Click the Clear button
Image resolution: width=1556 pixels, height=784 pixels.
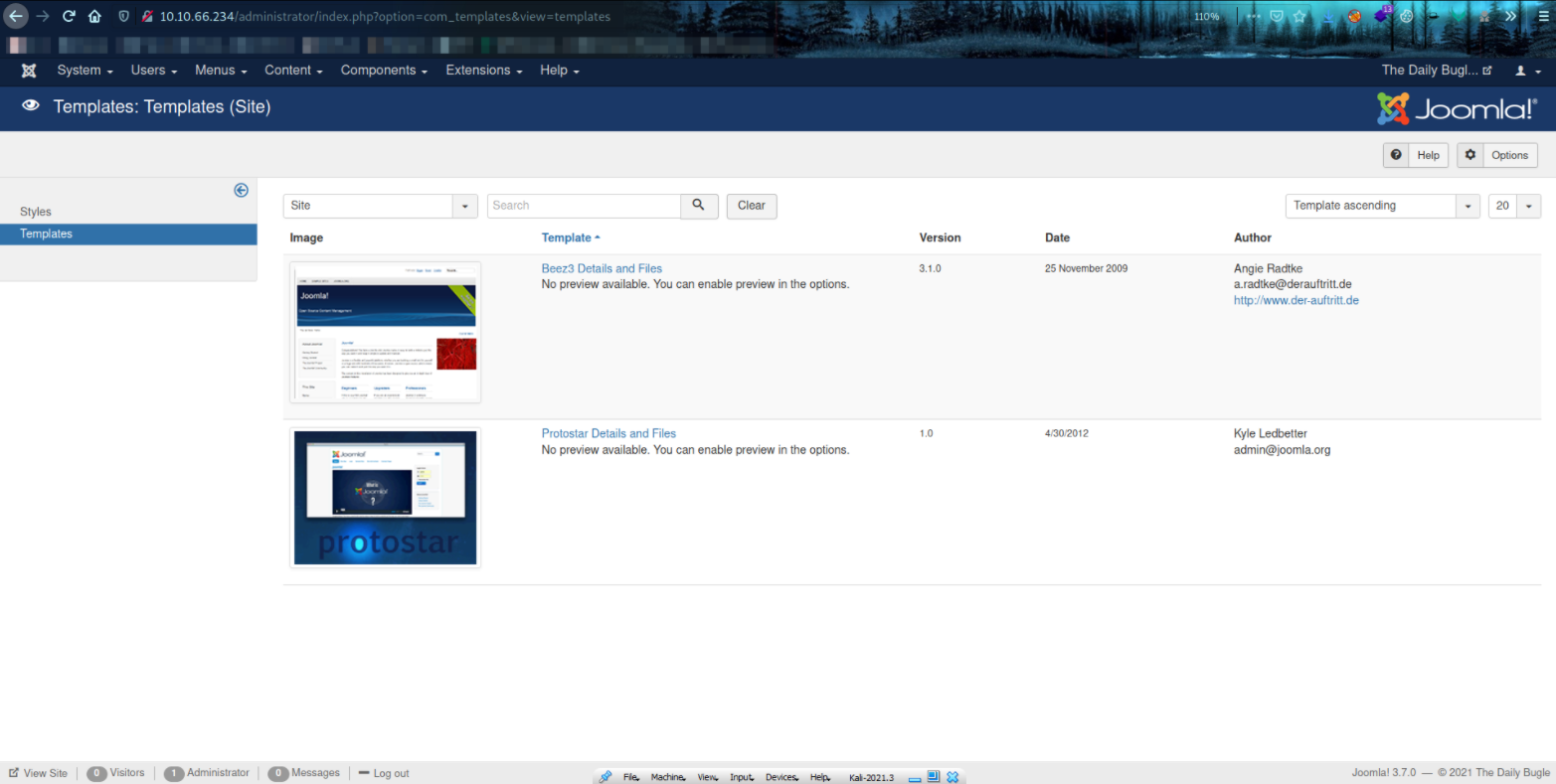(752, 206)
